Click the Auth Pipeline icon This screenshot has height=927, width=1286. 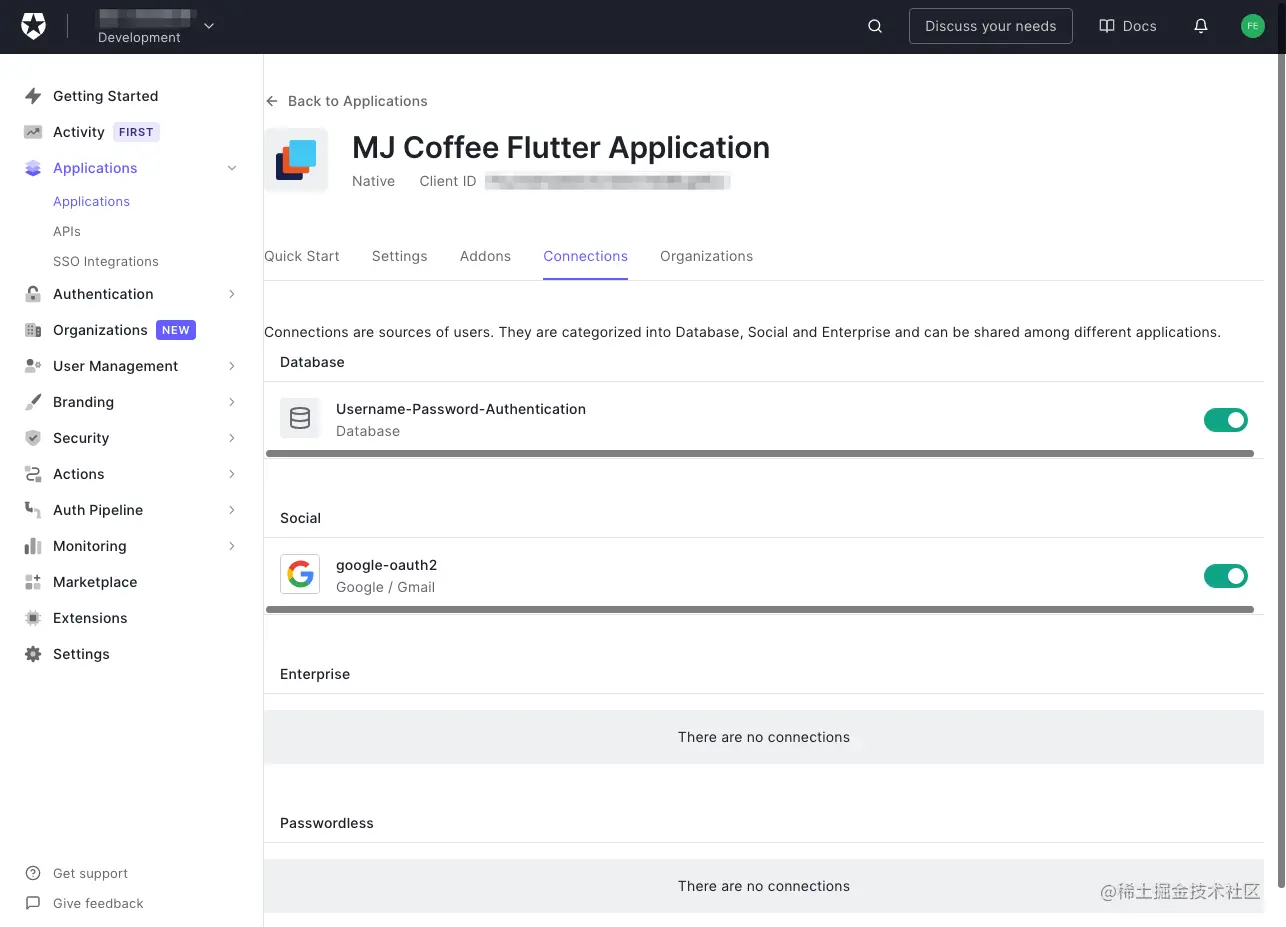pos(33,510)
